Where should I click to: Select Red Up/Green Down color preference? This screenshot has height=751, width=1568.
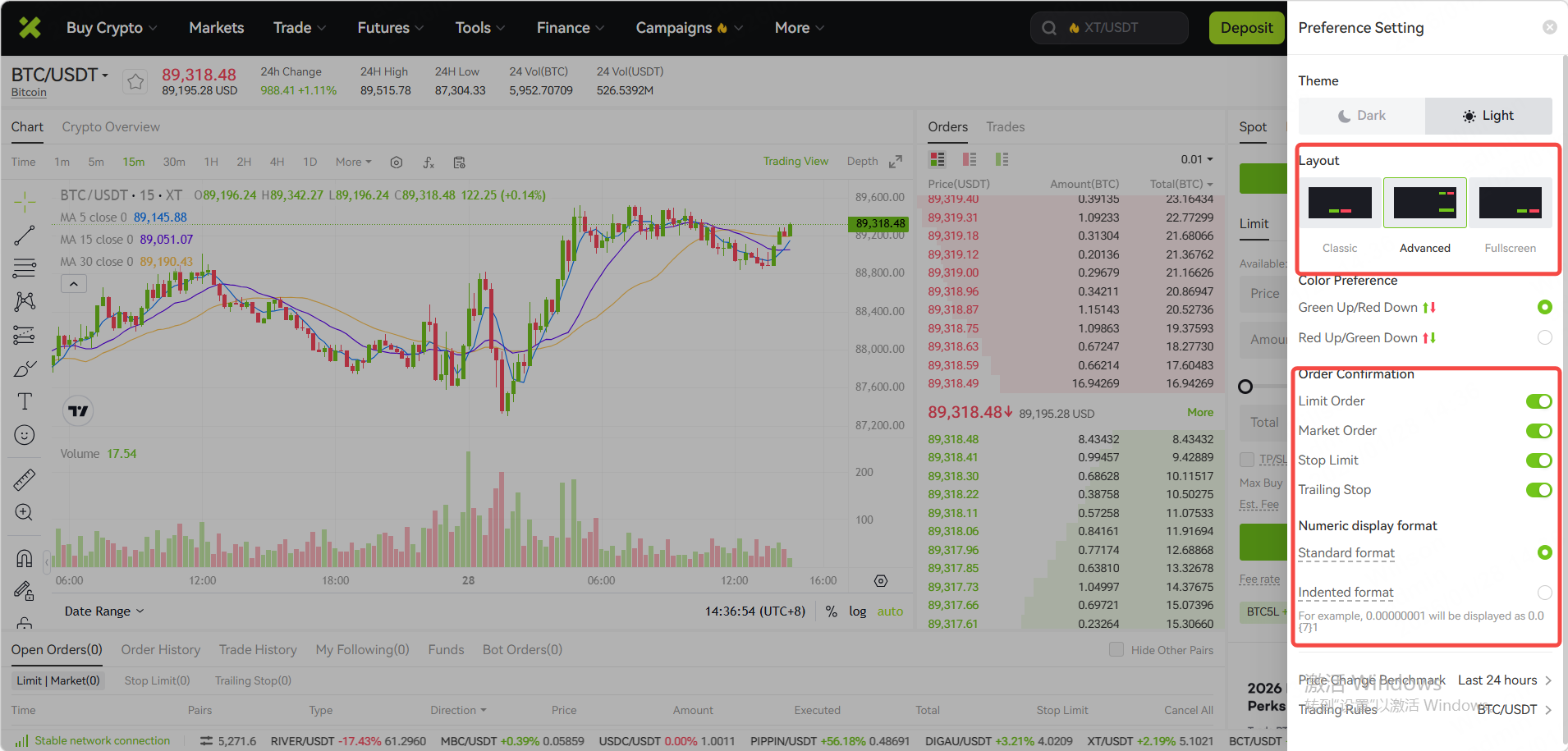[1544, 337]
